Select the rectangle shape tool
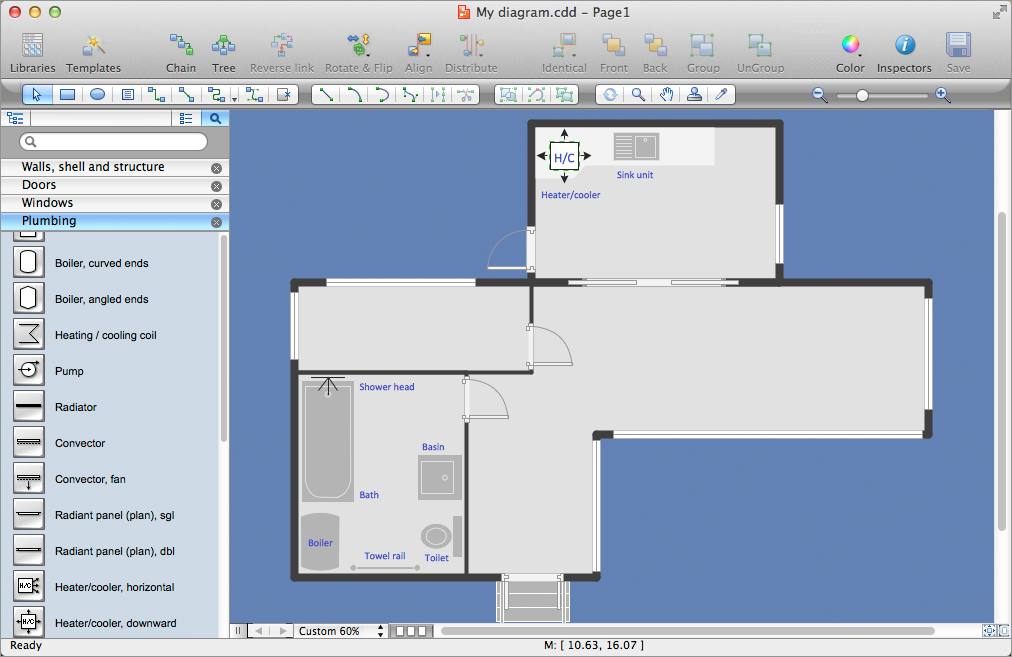1012x657 pixels. (x=67, y=95)
